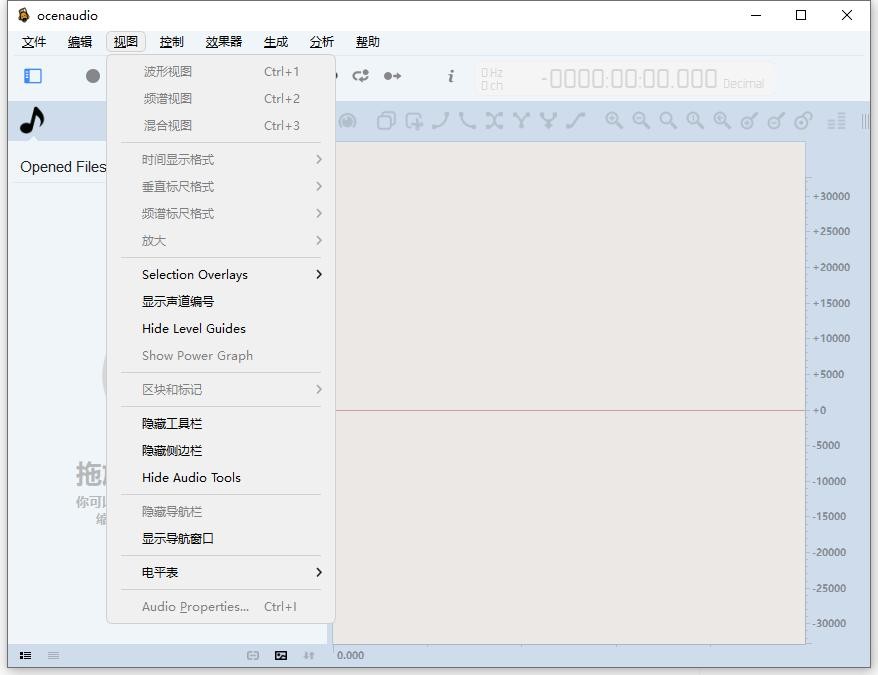878x675 pixels.
Task: Toggle Hide Level Guides option
Action: [x=221, y=328]
